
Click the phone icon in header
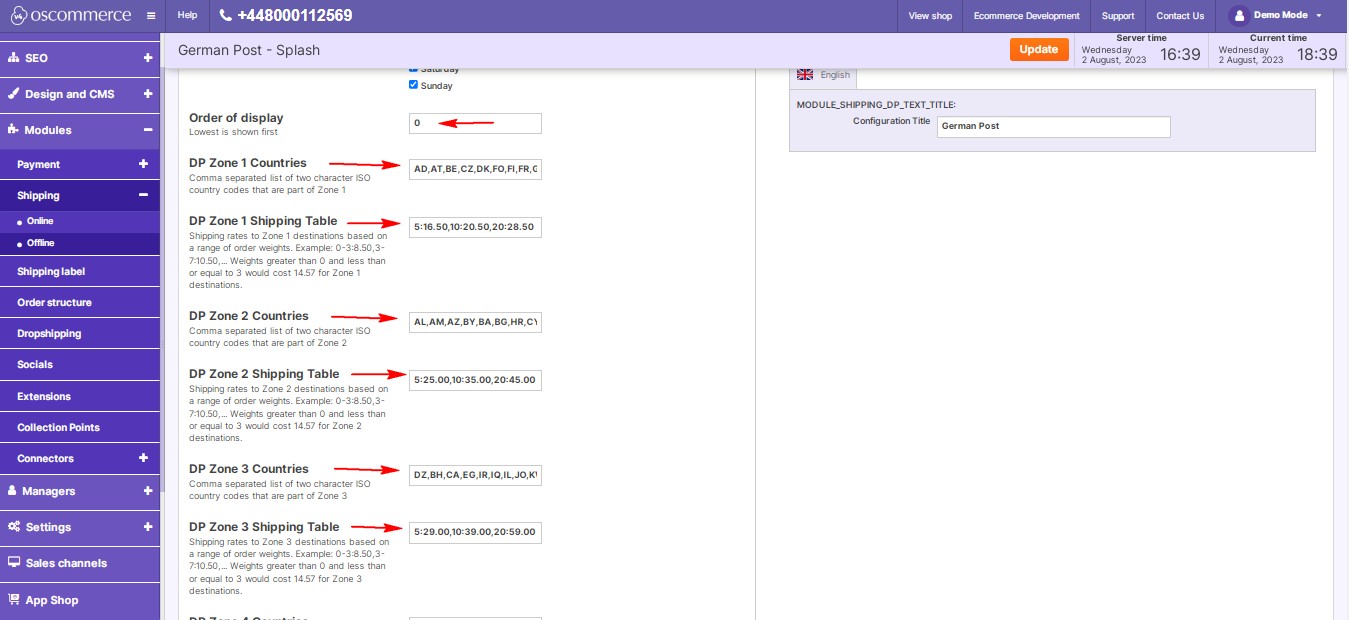[x=225, y=16]
